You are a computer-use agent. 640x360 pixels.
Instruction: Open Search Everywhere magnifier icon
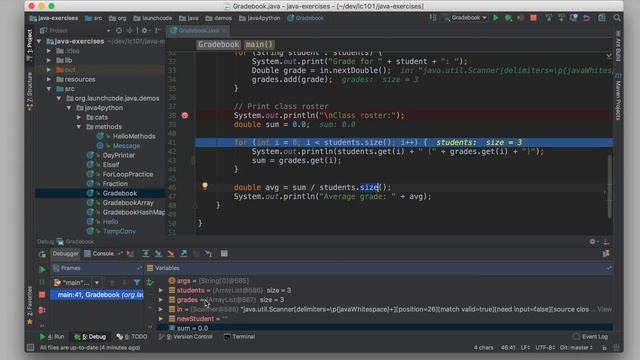click(x=617, y=18)
